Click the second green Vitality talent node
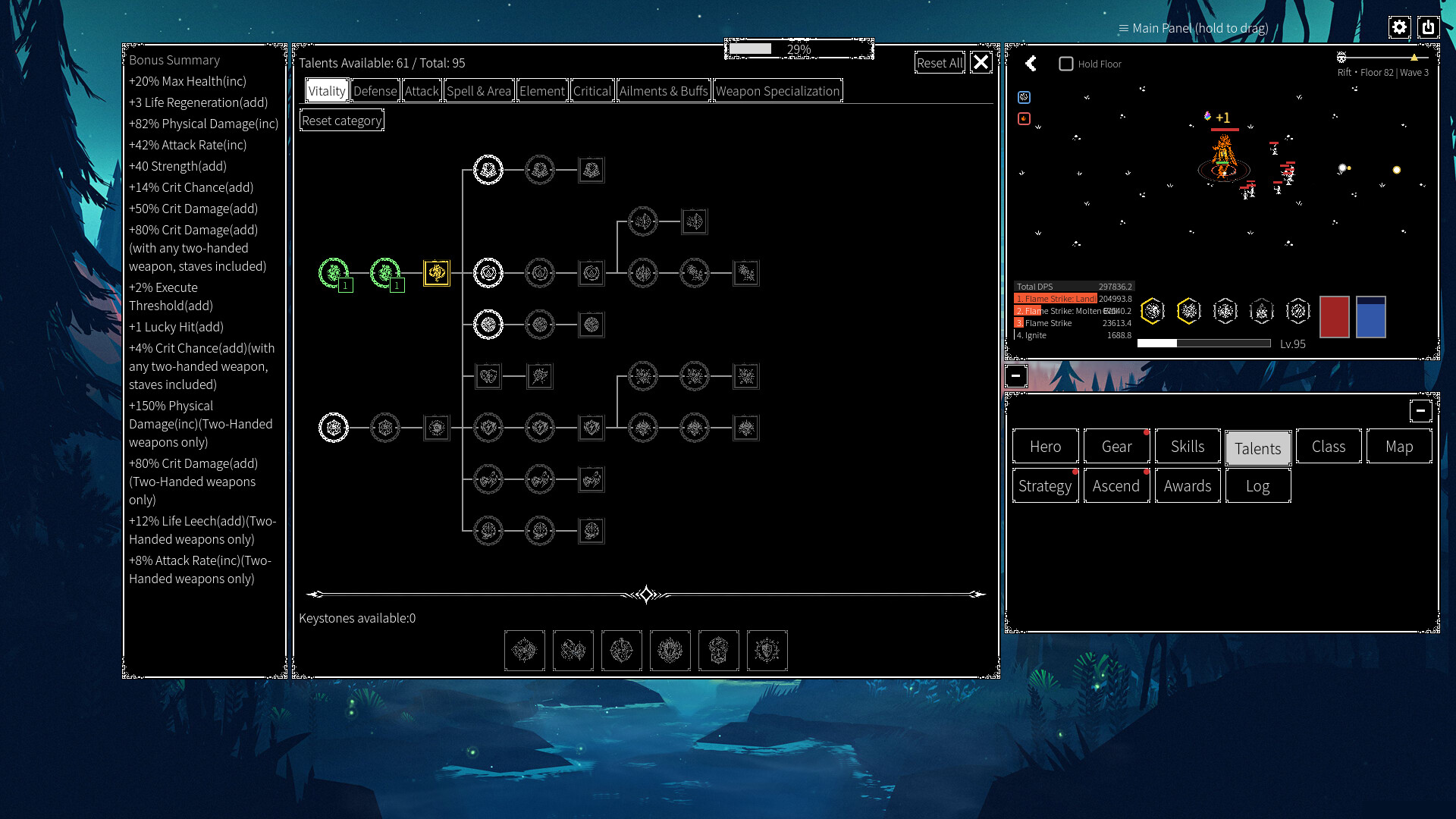This screenshot has height=819, width=1456. [385, 273]
